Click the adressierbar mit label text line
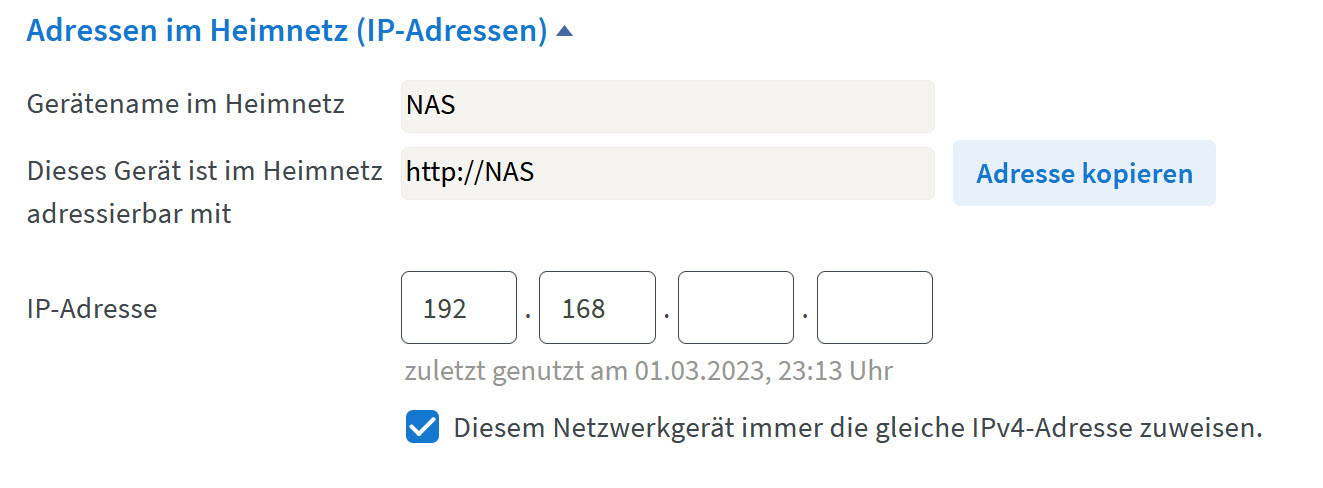This screenshot has width=1323, height=488. [129, 213]
